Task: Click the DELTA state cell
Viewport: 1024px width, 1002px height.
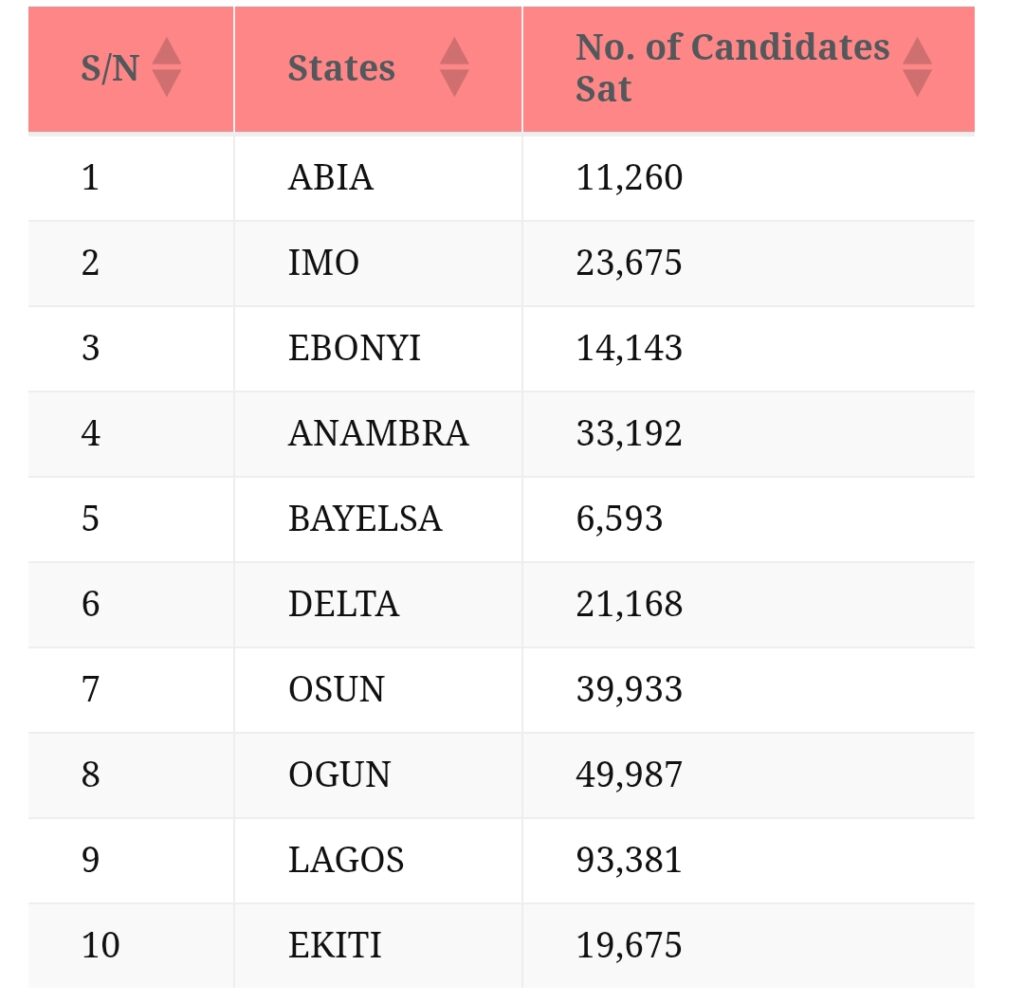Action: point(343,604)
